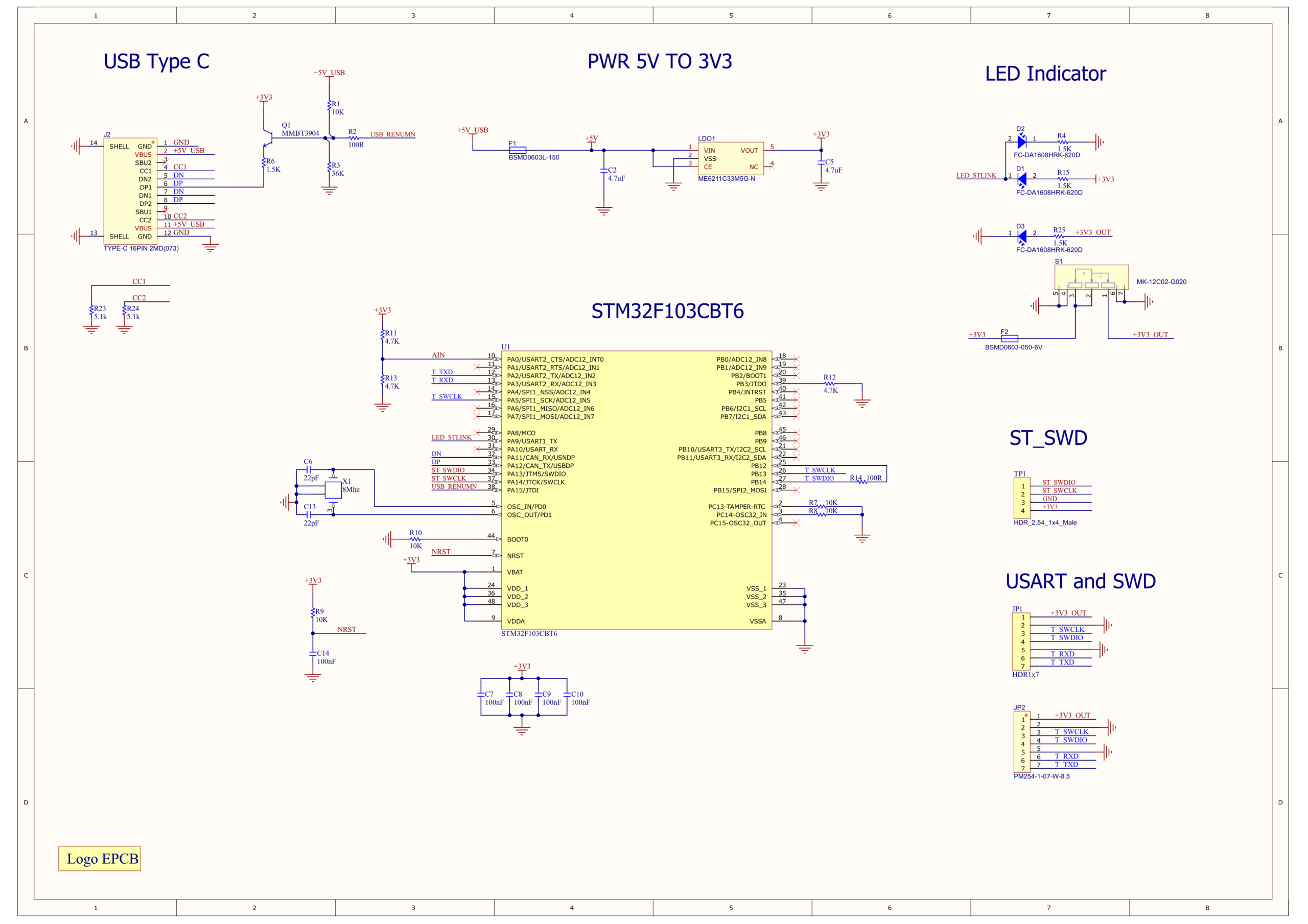Select the D2 LED symbol
Image resolution: width=1308 pixels, height=924 pixels.
click(1021, 142)
